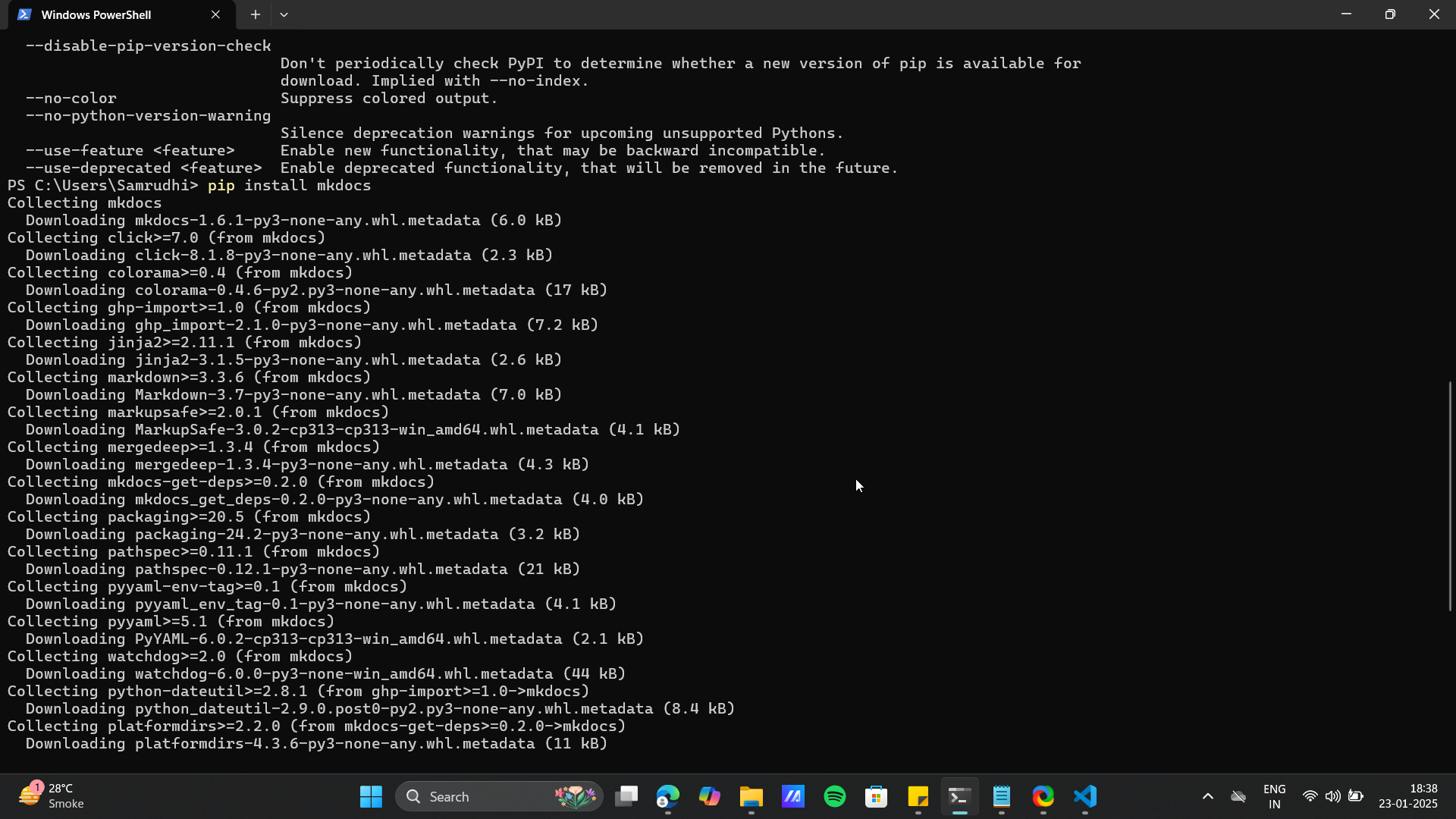Open Visual Studio Code from the taskbar
Viewport: 1456px width, 819px height.
coord(1085,796)
